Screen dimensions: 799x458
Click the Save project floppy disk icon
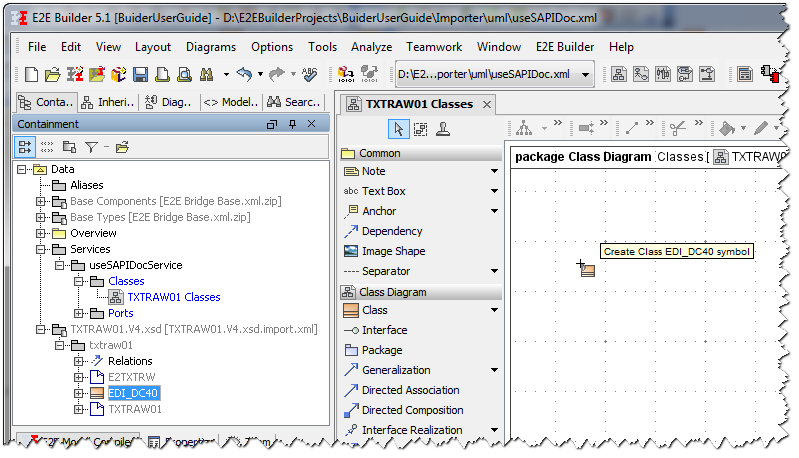(139, 74)
